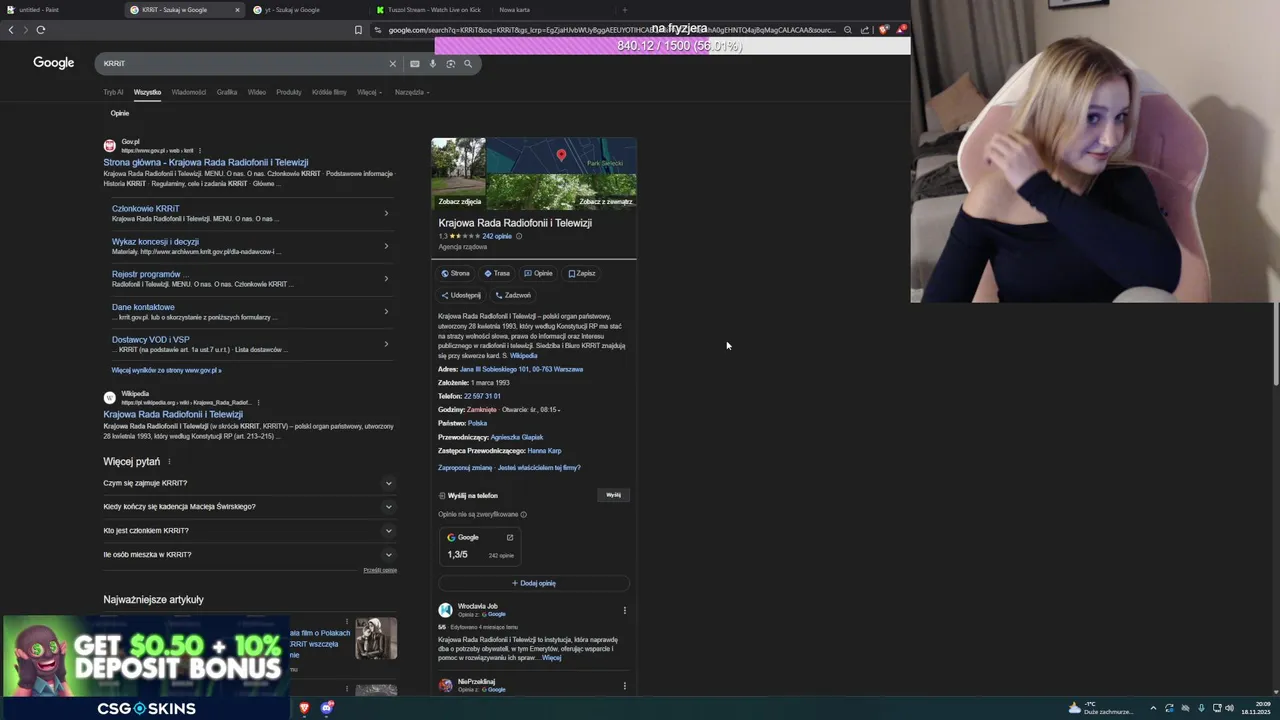Switch to the Tryb AI tab

pyautogui.click(x=113, y=92)
